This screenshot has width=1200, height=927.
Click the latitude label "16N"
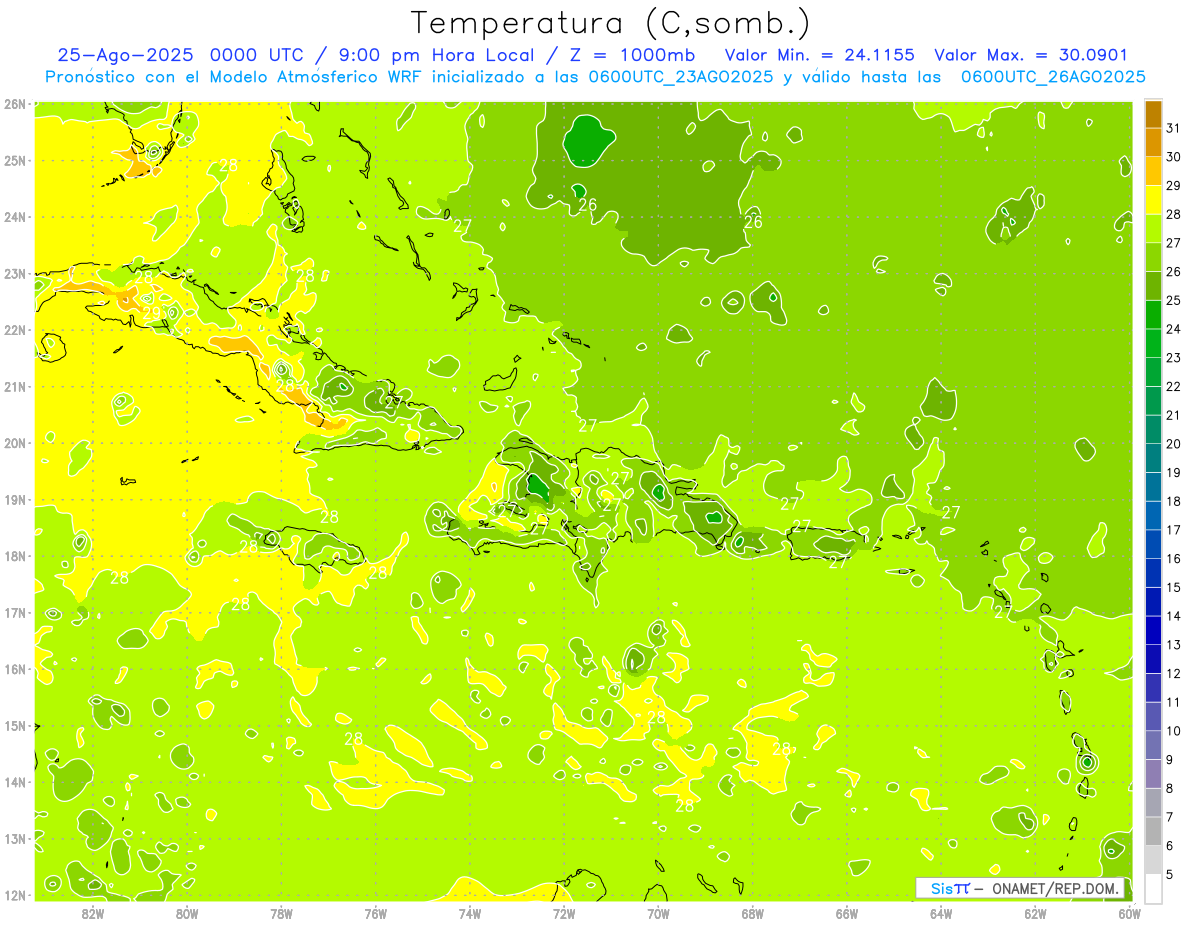[x=14, y=669]
